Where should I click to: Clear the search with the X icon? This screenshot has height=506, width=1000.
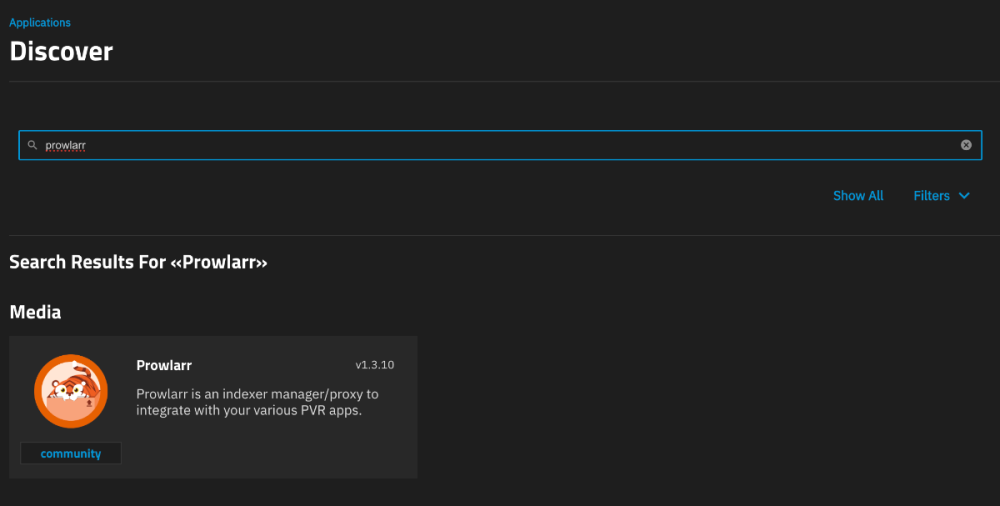pos(966,145)
